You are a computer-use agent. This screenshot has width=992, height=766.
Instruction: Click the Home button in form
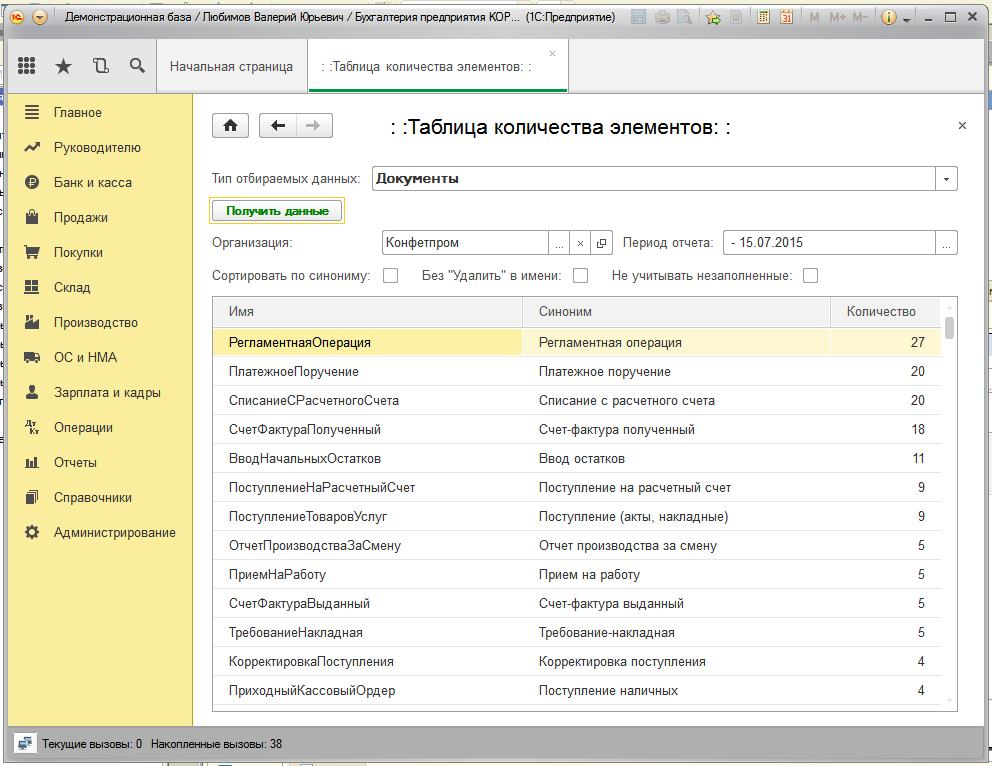(x=230, y=125)
